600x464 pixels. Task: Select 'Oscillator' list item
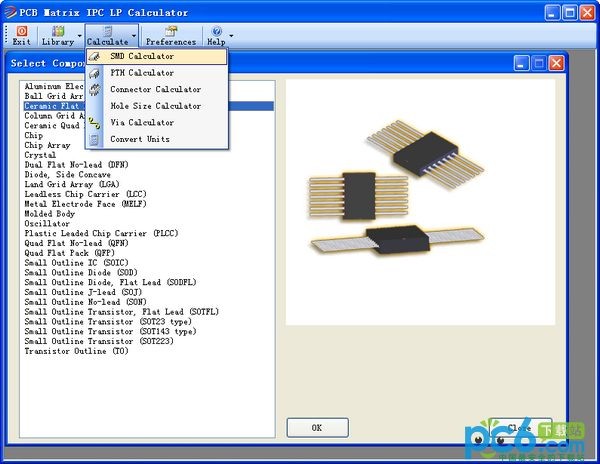[47, 223]
